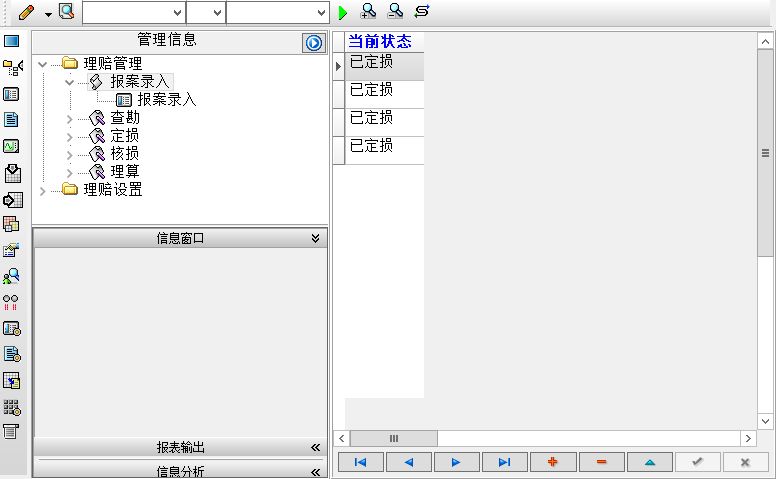This screenshot has width=776, height=479.
Task: Click the blue up-triangle edit record button
Action: (650, 462)
